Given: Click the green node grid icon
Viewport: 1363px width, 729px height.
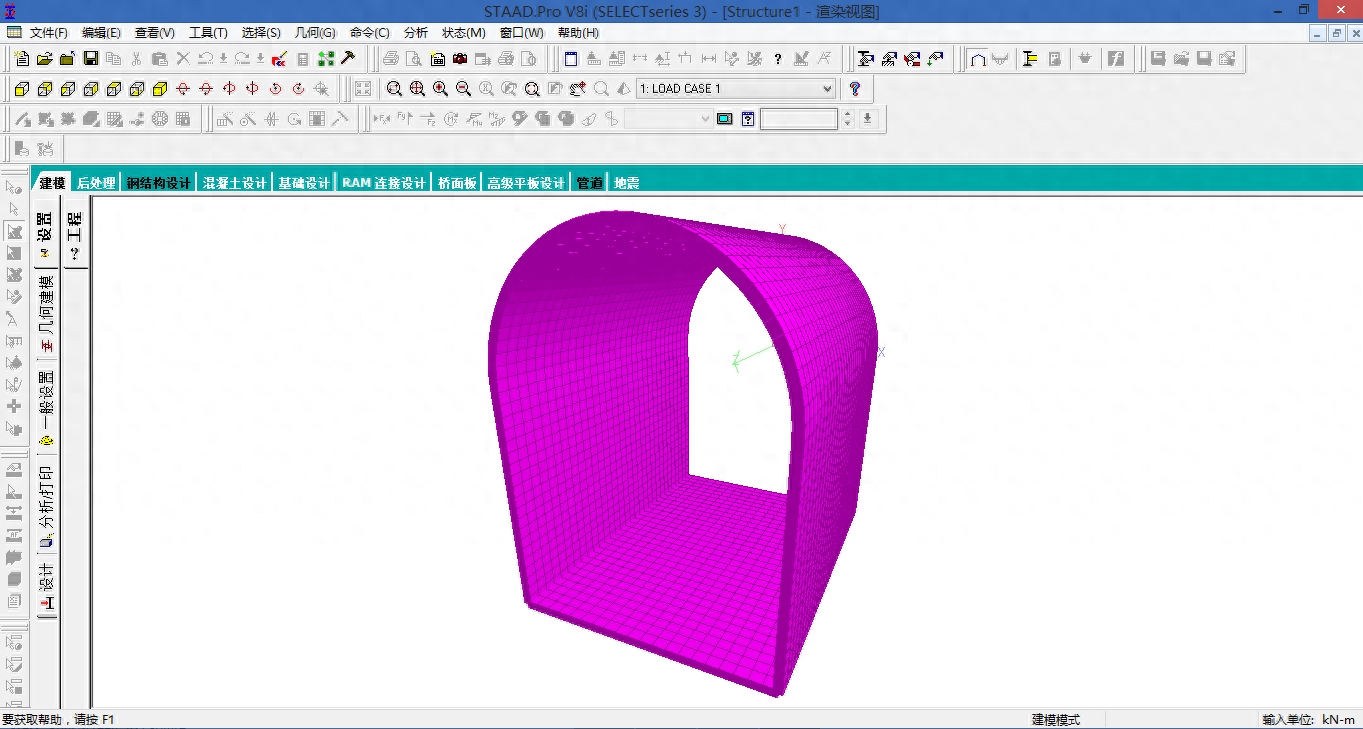Looking at the screenshot, I should pyautogui.click(x=326, y=59).
